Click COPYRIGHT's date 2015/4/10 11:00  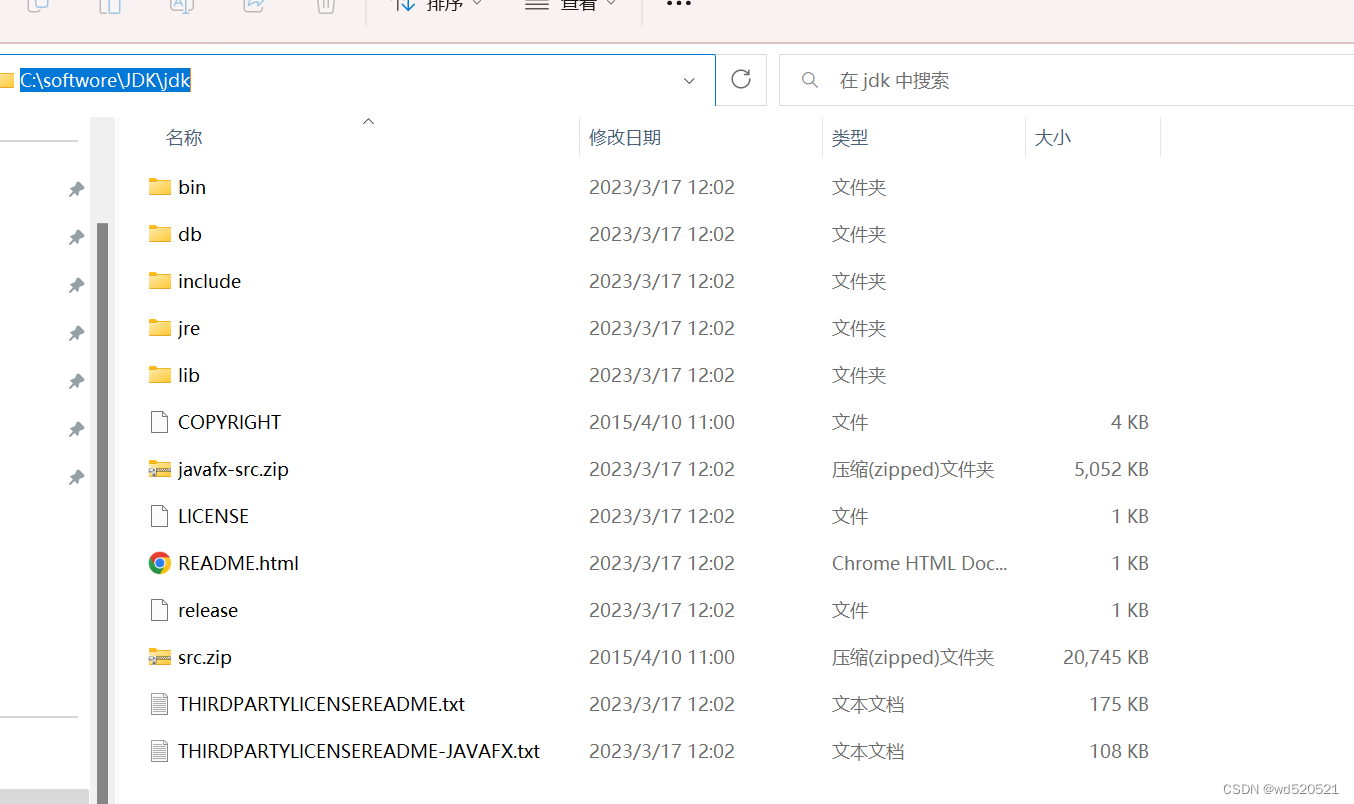pos(662,422)
